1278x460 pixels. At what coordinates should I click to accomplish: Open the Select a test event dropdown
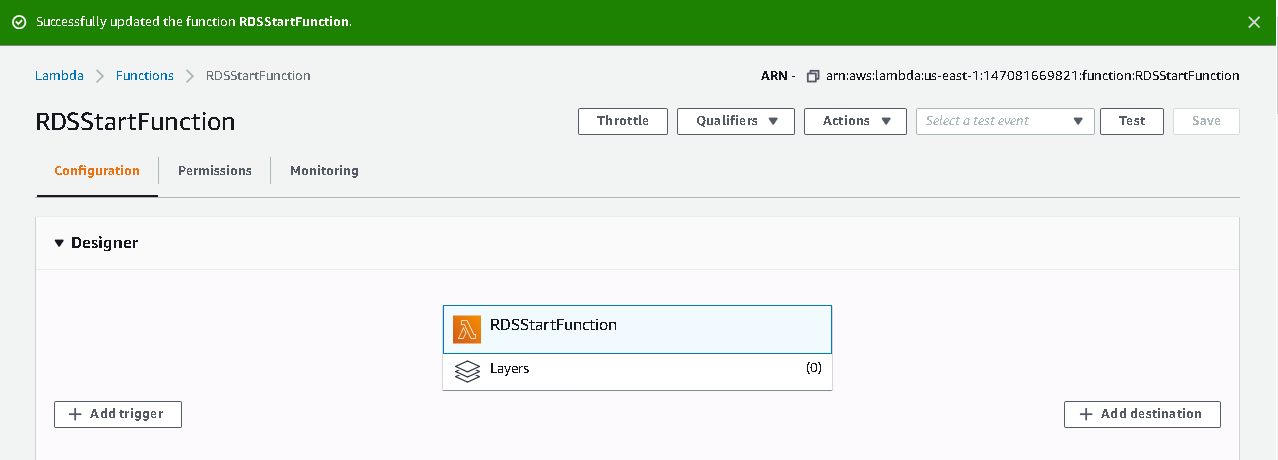(x=1004, y=121)
